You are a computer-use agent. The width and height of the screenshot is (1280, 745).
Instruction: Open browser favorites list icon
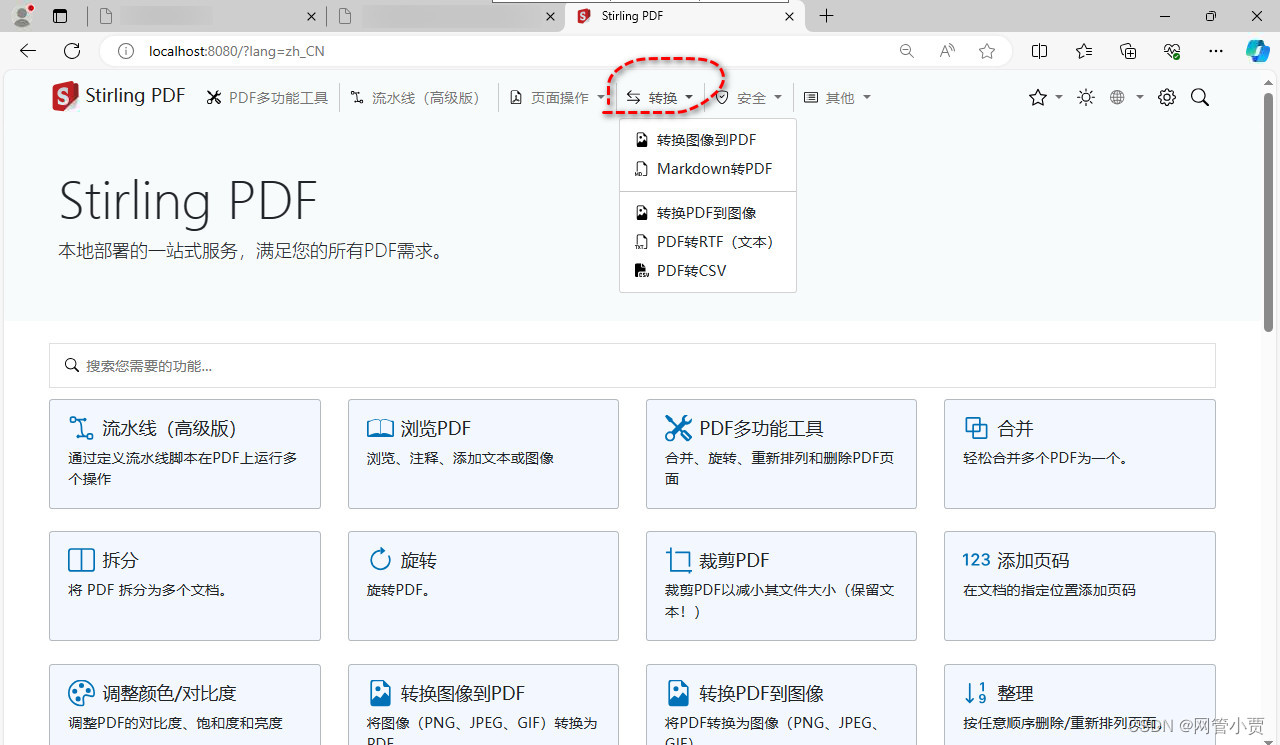click(1084, 51)
